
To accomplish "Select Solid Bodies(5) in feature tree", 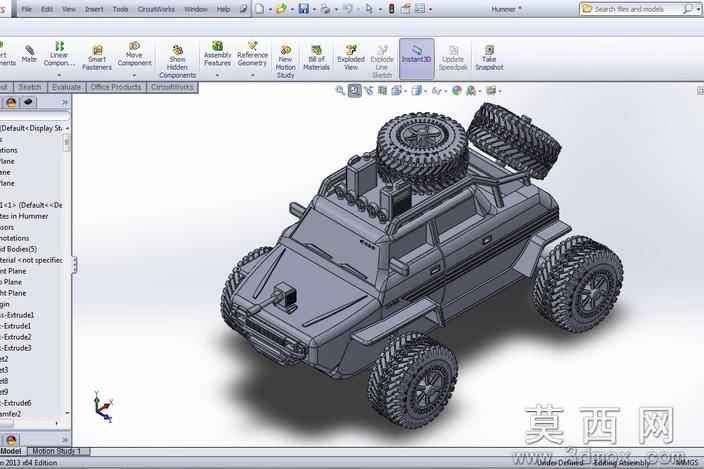I will click(x=18, y=249).
